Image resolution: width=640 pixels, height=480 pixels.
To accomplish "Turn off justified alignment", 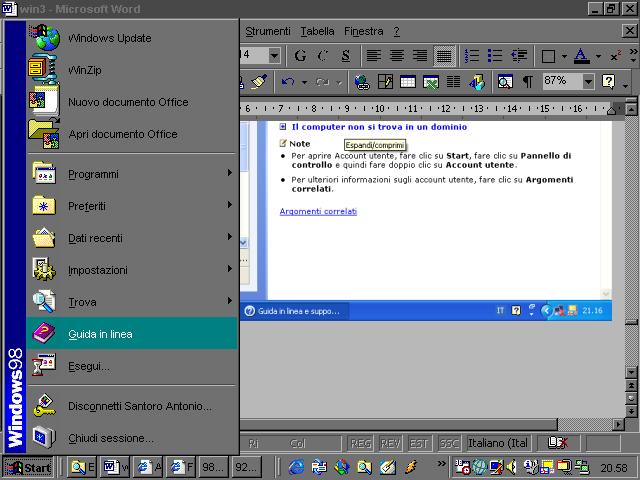I will pyautogui.click(x=444, y=56).
